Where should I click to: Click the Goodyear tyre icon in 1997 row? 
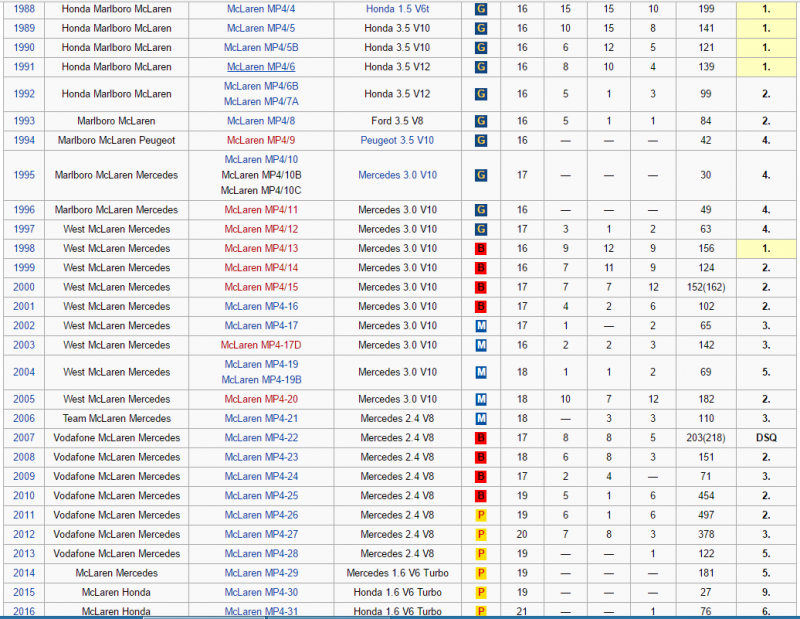coord(481,229)
